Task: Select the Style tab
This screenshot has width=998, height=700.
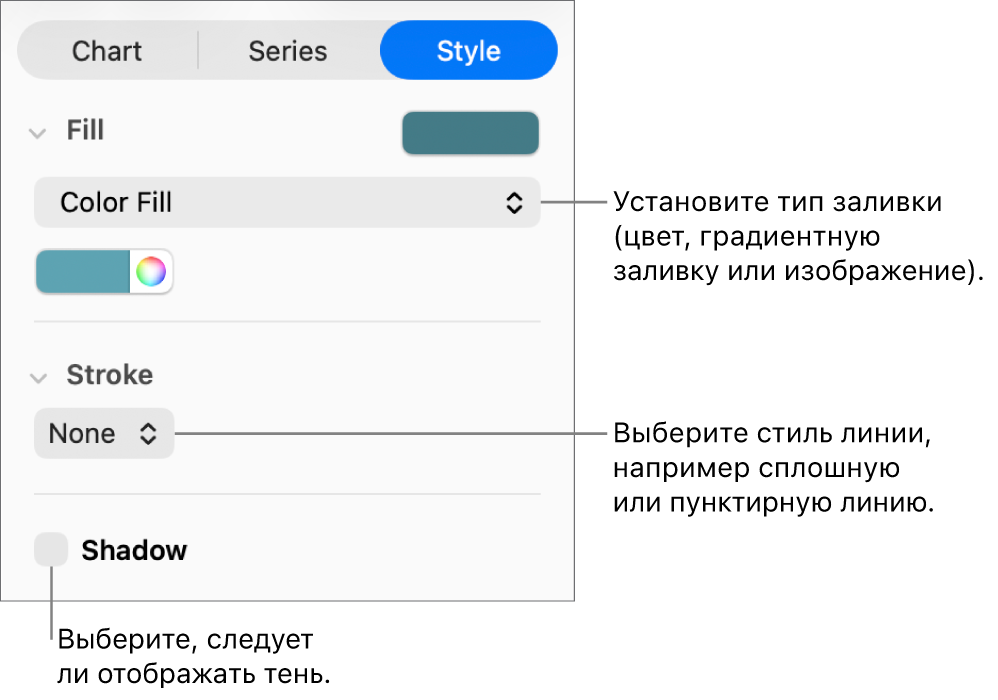Action: click(468, 51)
